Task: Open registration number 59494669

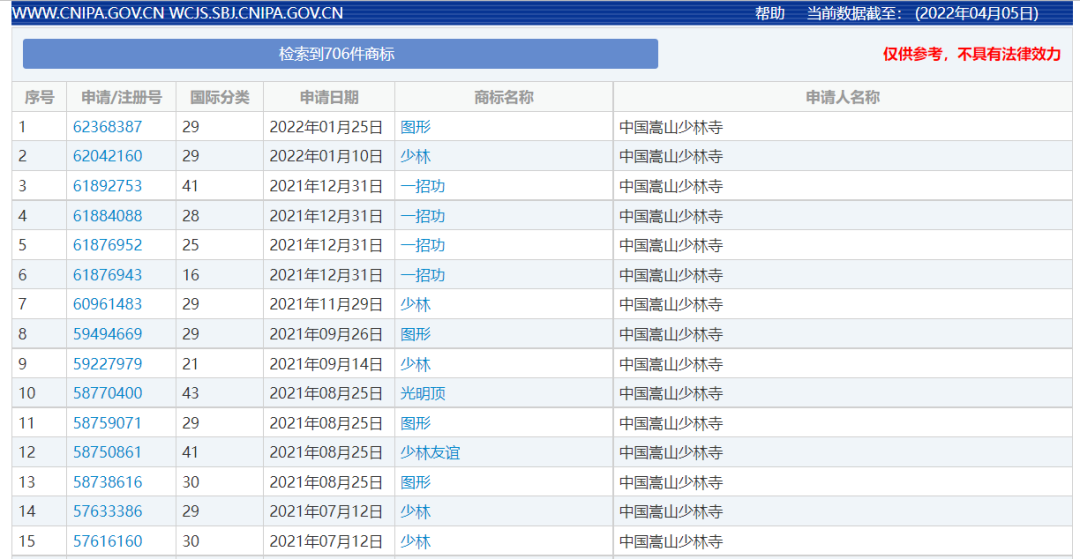Action: point(107,334)
